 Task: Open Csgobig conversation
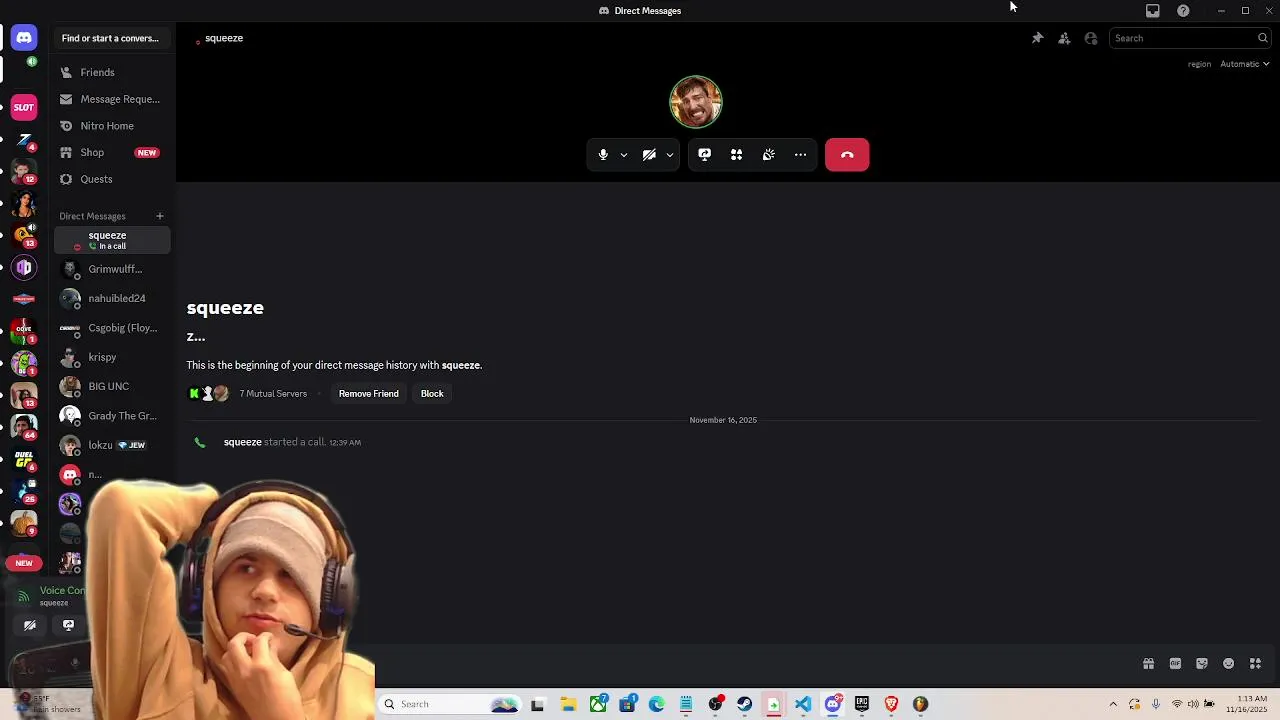click(112, 328)
